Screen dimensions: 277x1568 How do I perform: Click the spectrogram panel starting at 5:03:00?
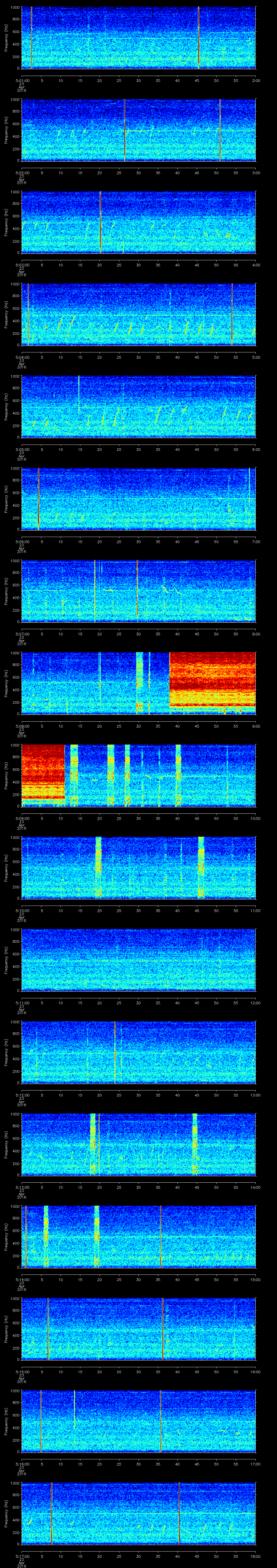pyautogui.click(x=139, y=222)
